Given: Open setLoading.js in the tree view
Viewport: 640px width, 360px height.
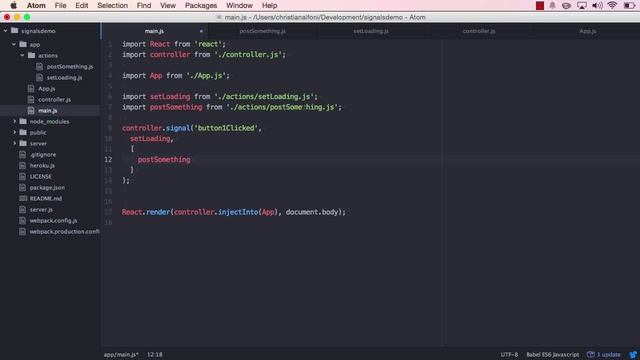Looking at the screenshot, I should click(x=64, y=77).
